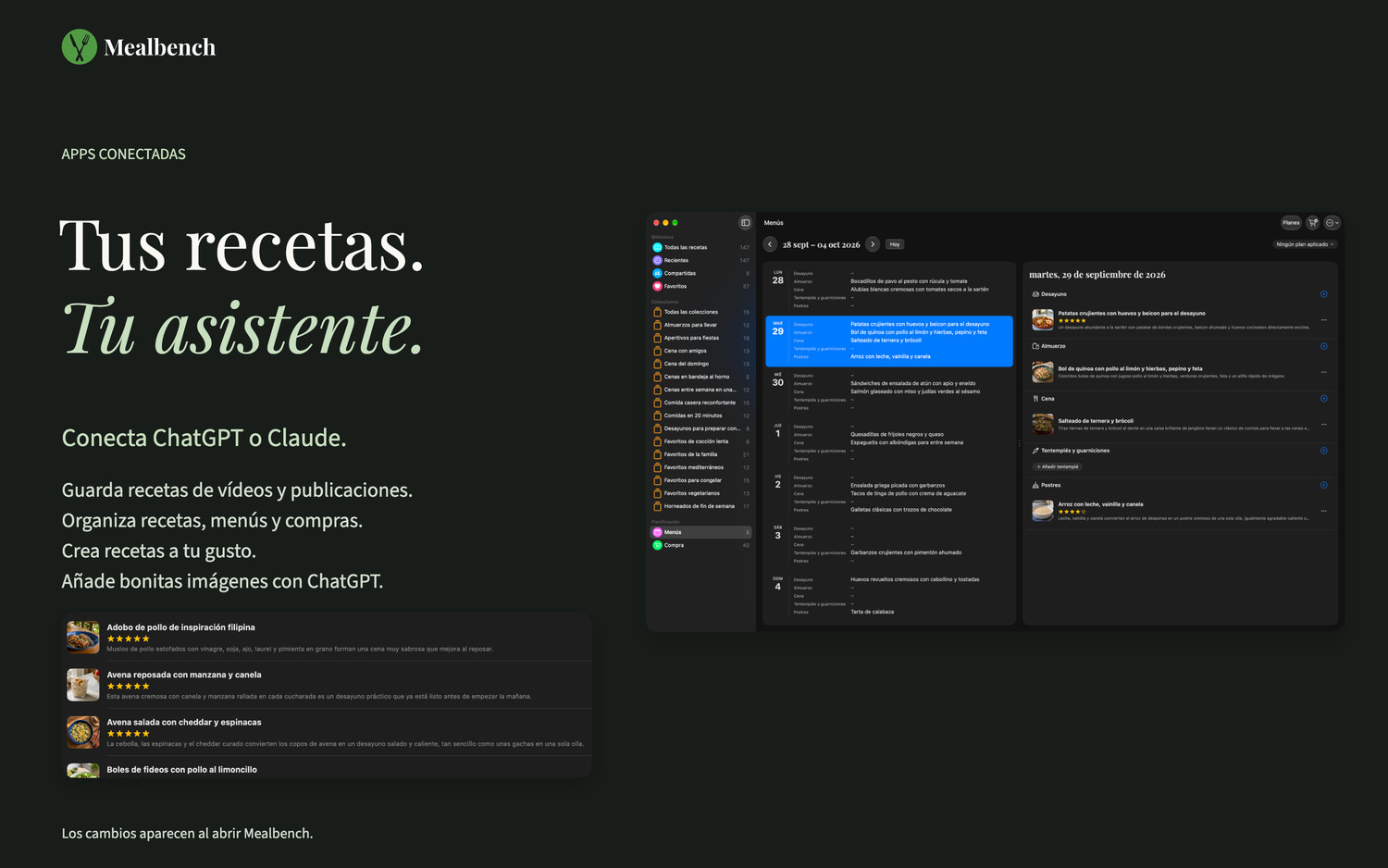Screen dimensions: 1388x868
Task: Open the shopping cart icon in the toolbar
Action: [1312, 223]
